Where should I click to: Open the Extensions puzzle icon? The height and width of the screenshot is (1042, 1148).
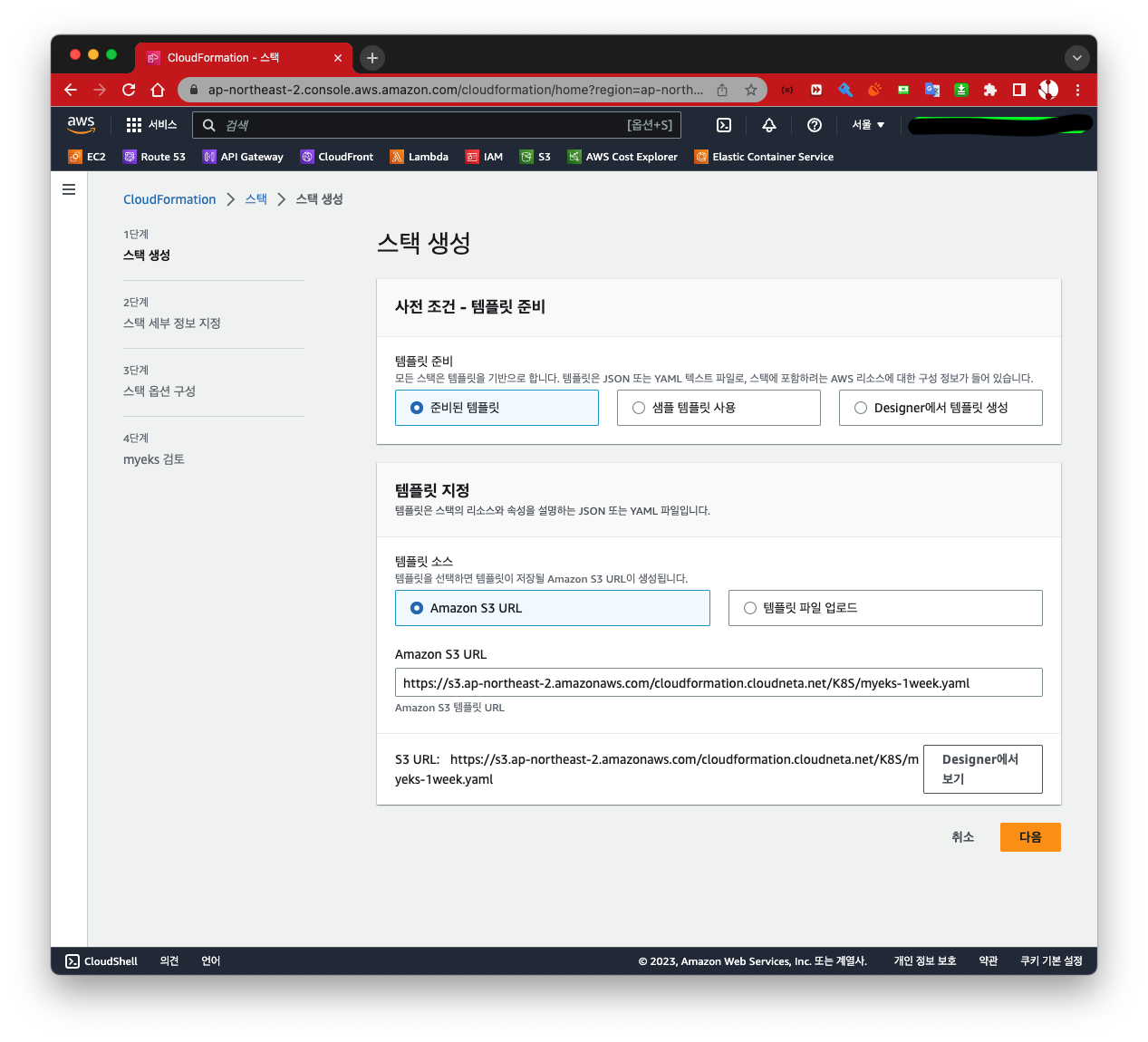pyautogui.click(x=990, y=90)
